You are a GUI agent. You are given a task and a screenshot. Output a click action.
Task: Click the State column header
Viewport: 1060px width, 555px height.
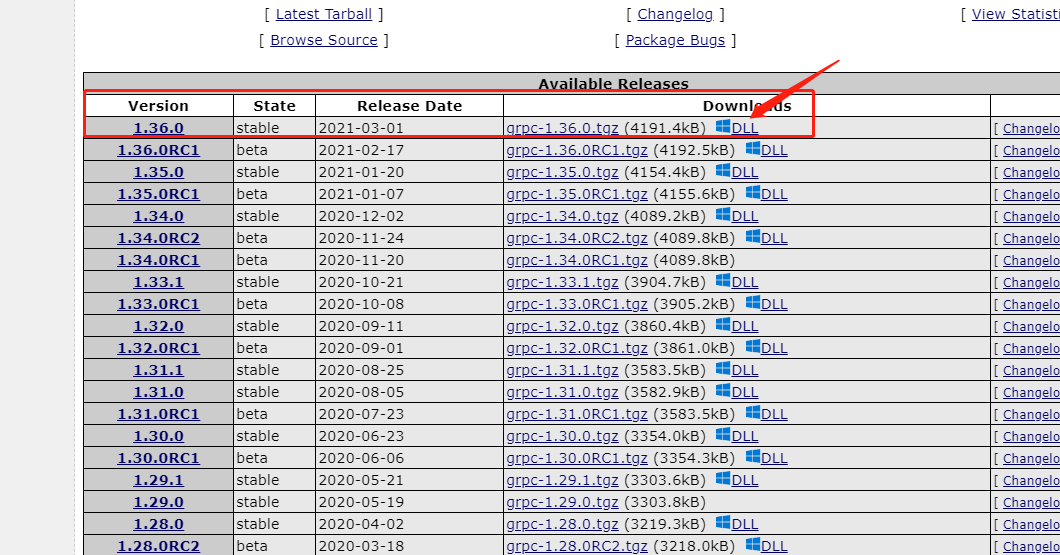coord(274,106)
